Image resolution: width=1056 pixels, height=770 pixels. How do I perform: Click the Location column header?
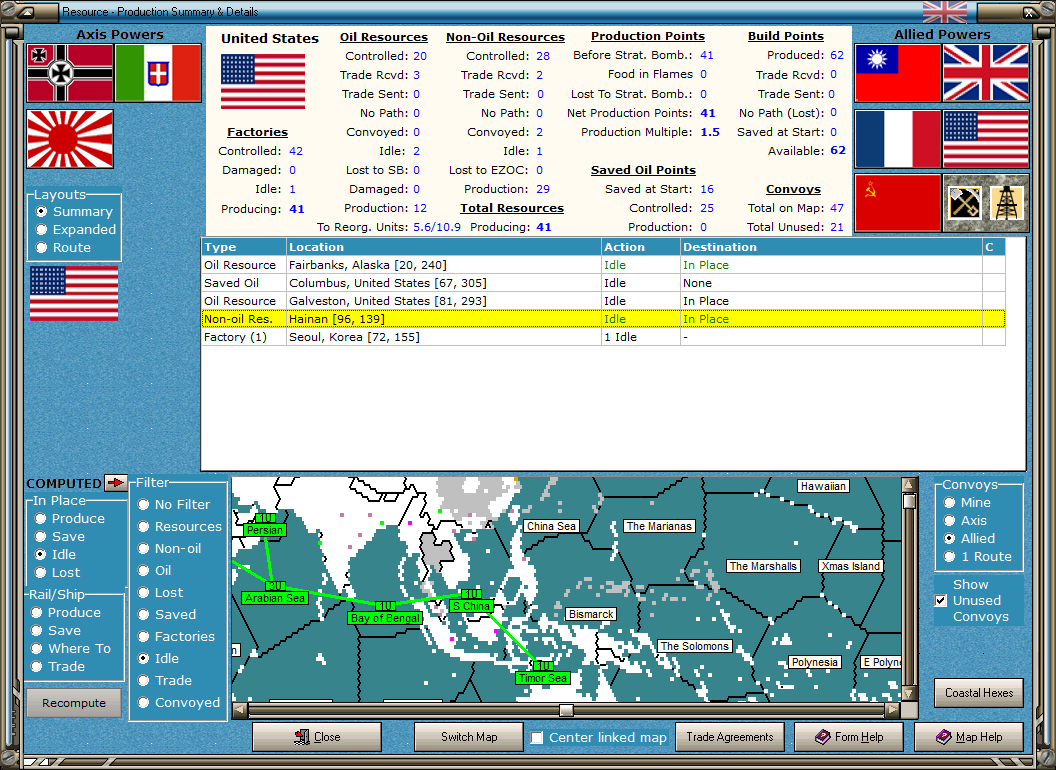[444, 247]
